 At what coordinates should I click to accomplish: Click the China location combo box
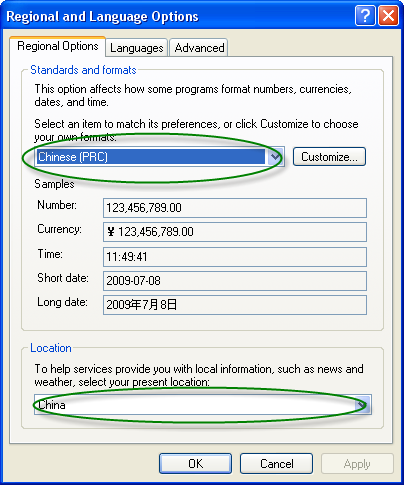pos(203,405)
